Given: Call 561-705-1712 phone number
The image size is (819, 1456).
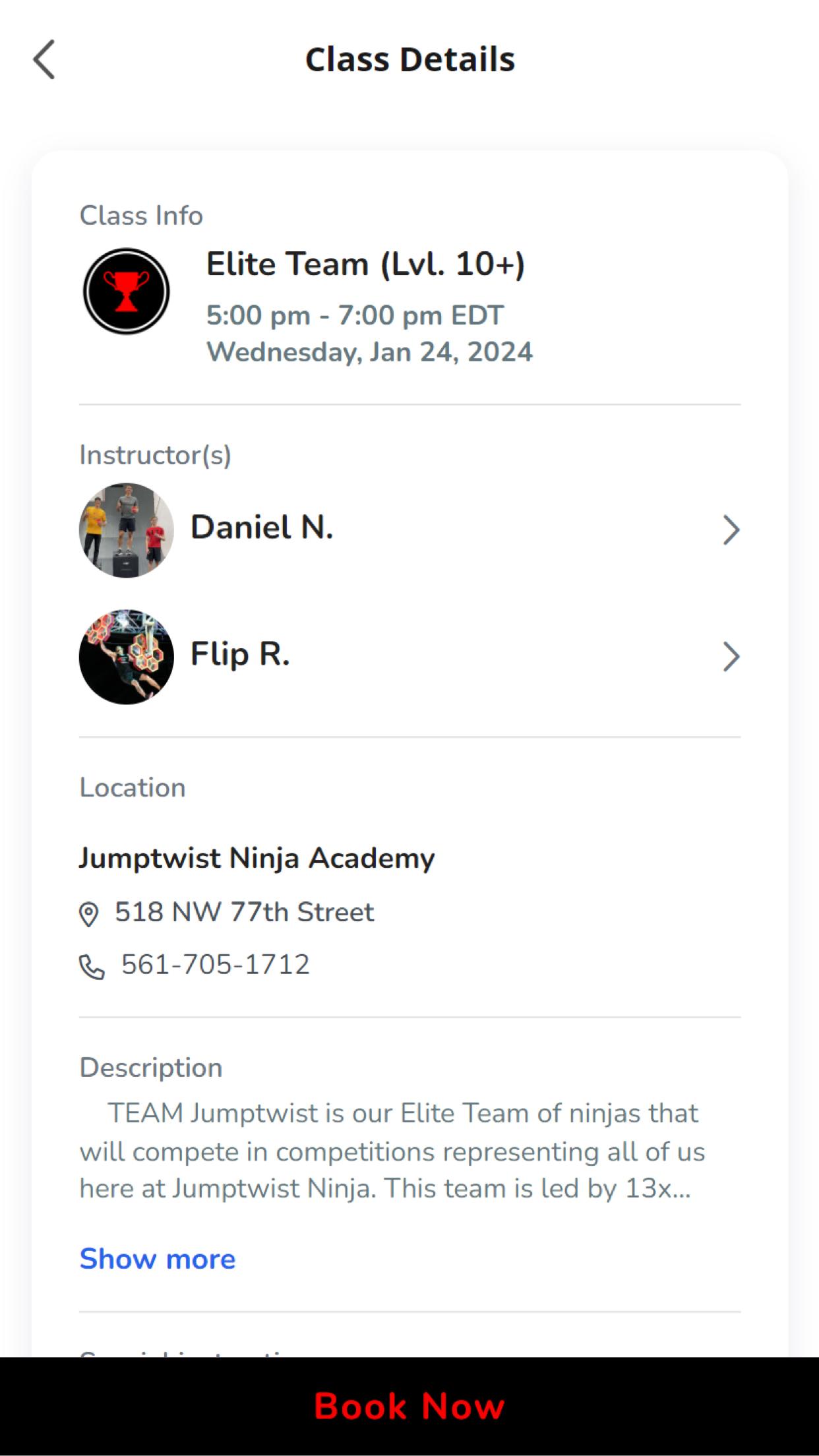Looking at the screenshot, I should pyautogui.click(x=215, y=965).
